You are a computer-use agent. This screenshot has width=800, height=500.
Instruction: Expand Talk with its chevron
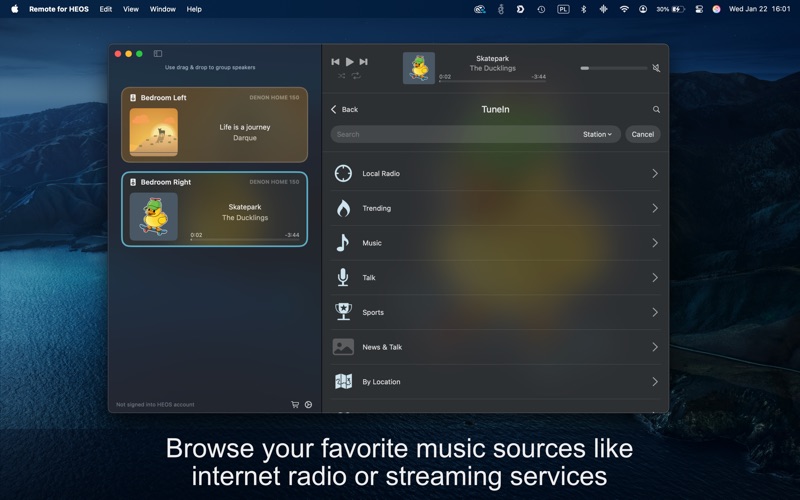pyautogui.click(x=655, y=278)
